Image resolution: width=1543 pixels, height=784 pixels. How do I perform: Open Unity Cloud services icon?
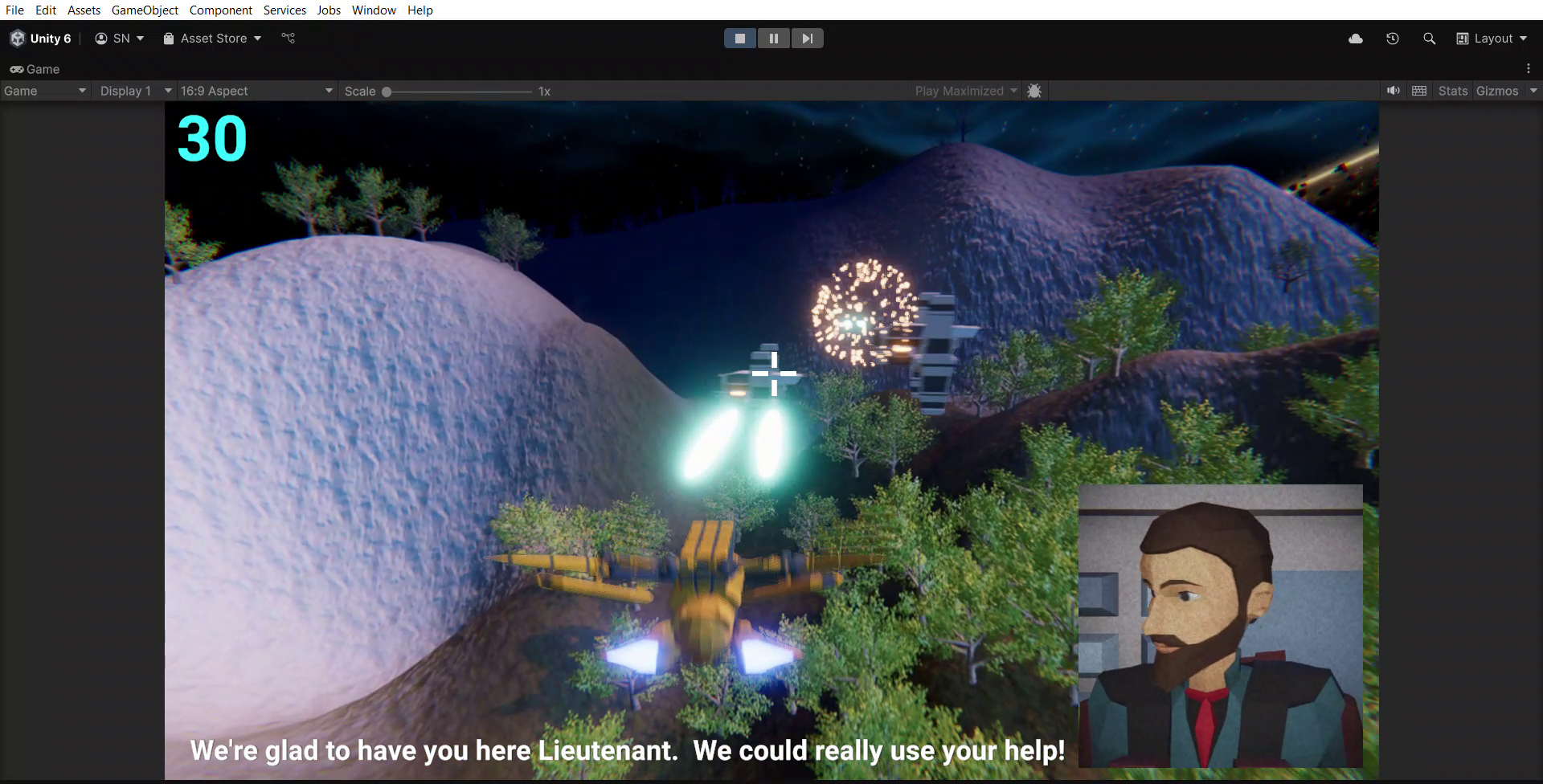click(1356, 39)
